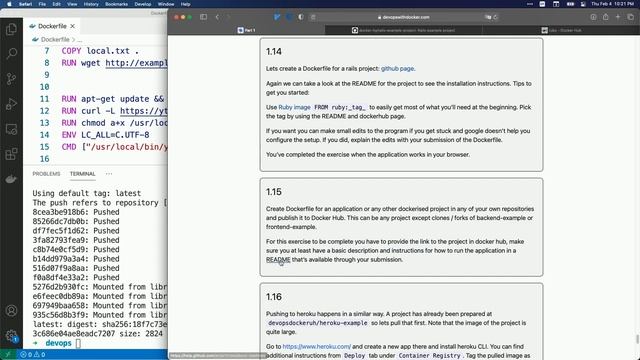The height and width of the screenshot is (360, 640).
Task: Click the Safari page vertical scrollbar
Action: click(x=637, y=339)
